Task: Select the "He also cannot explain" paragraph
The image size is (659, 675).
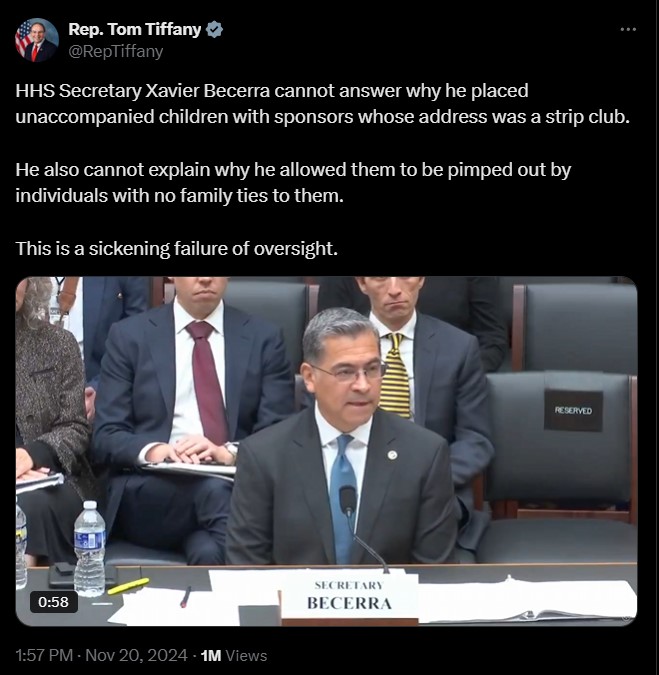Action: pos(293,183)
